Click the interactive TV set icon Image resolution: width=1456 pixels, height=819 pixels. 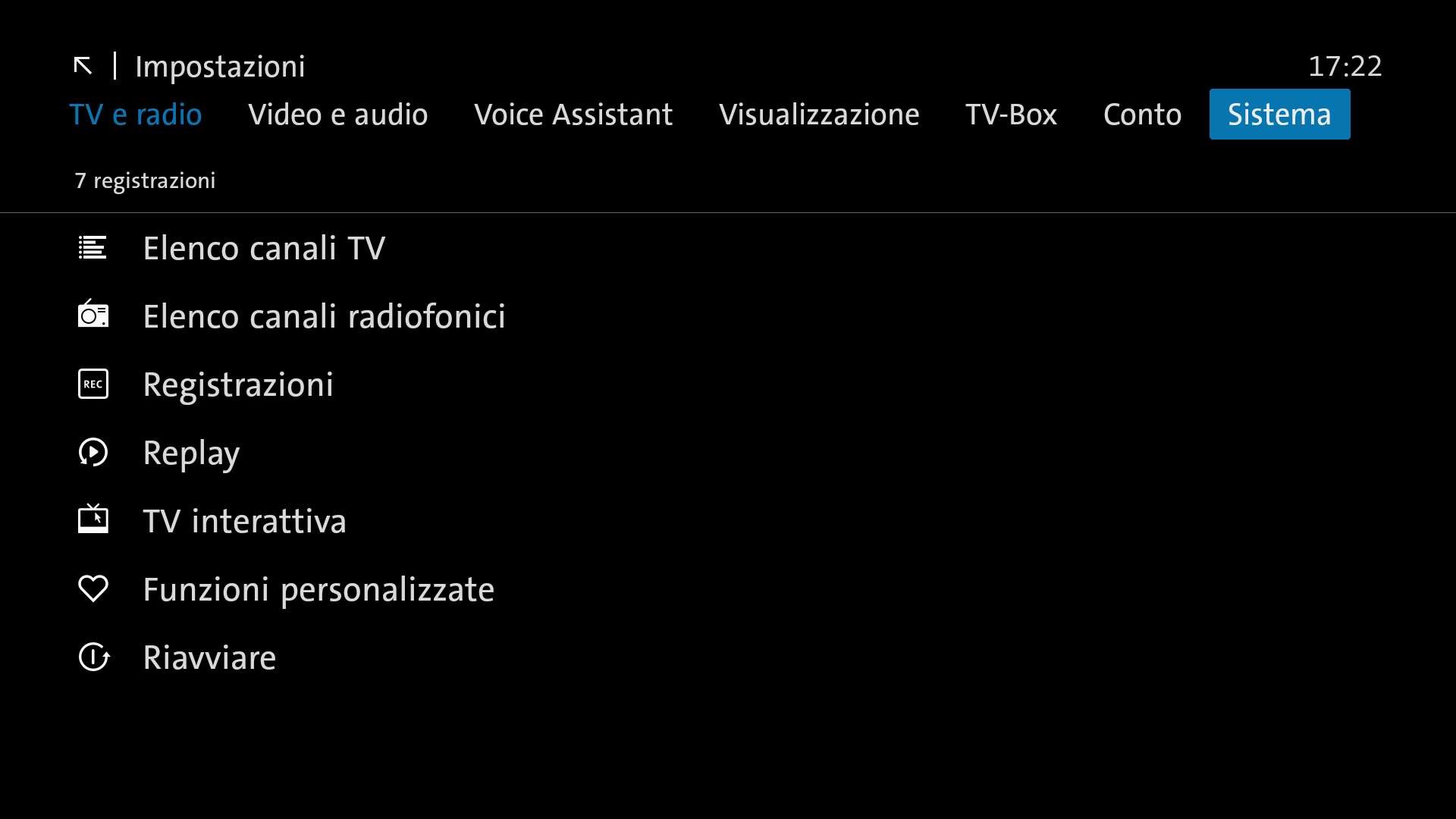tap(93, 519)
